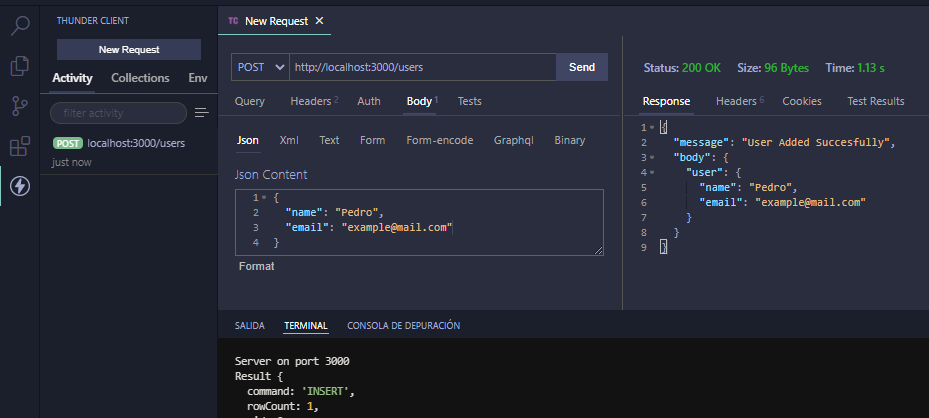This screenshot has height=418, width=929.
Task: Click the New Request button
Action: [x=129, y=50]
